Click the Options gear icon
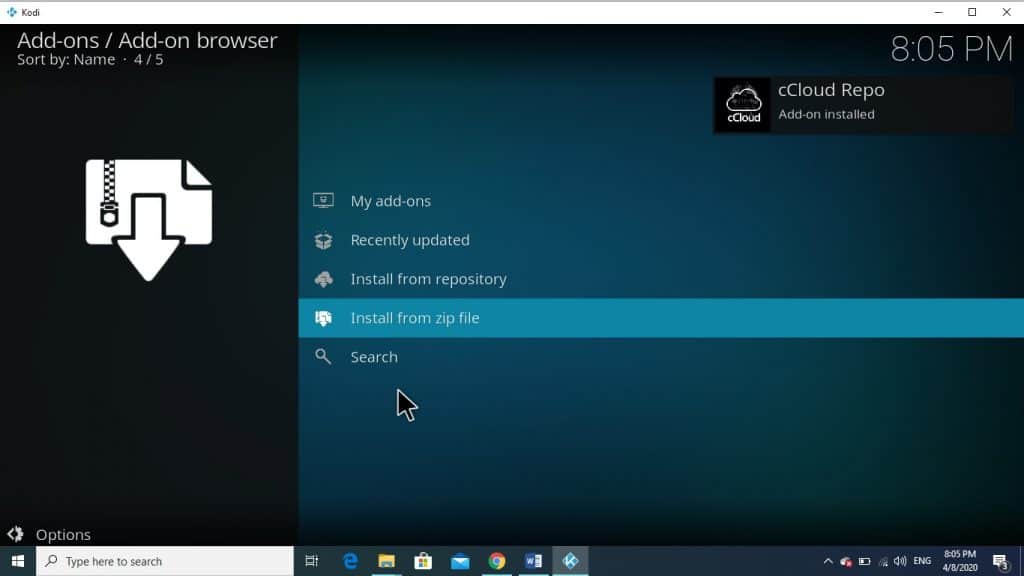 (16, 534)
